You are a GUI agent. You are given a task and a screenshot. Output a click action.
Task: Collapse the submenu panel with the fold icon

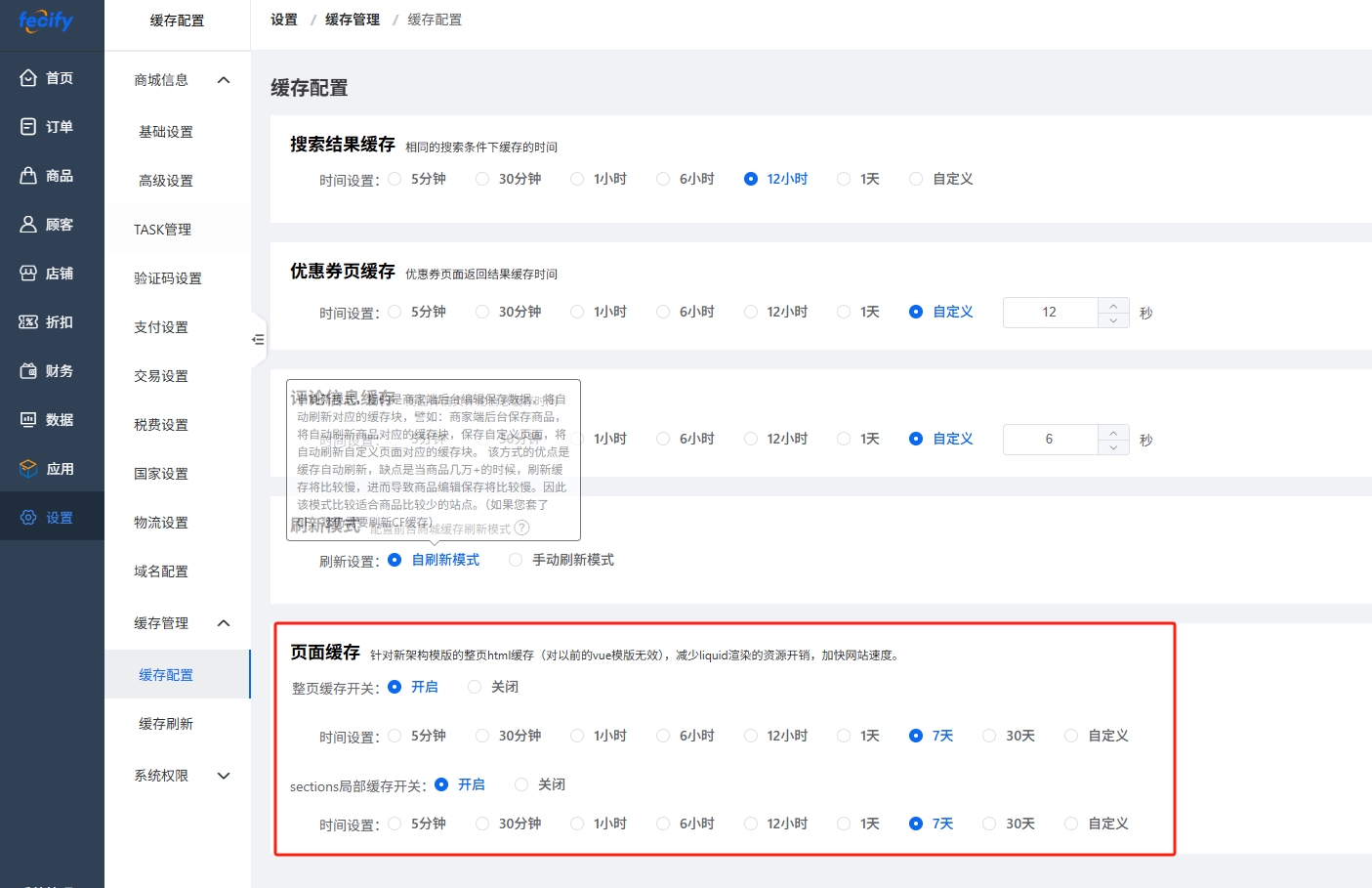pos(258,339)
